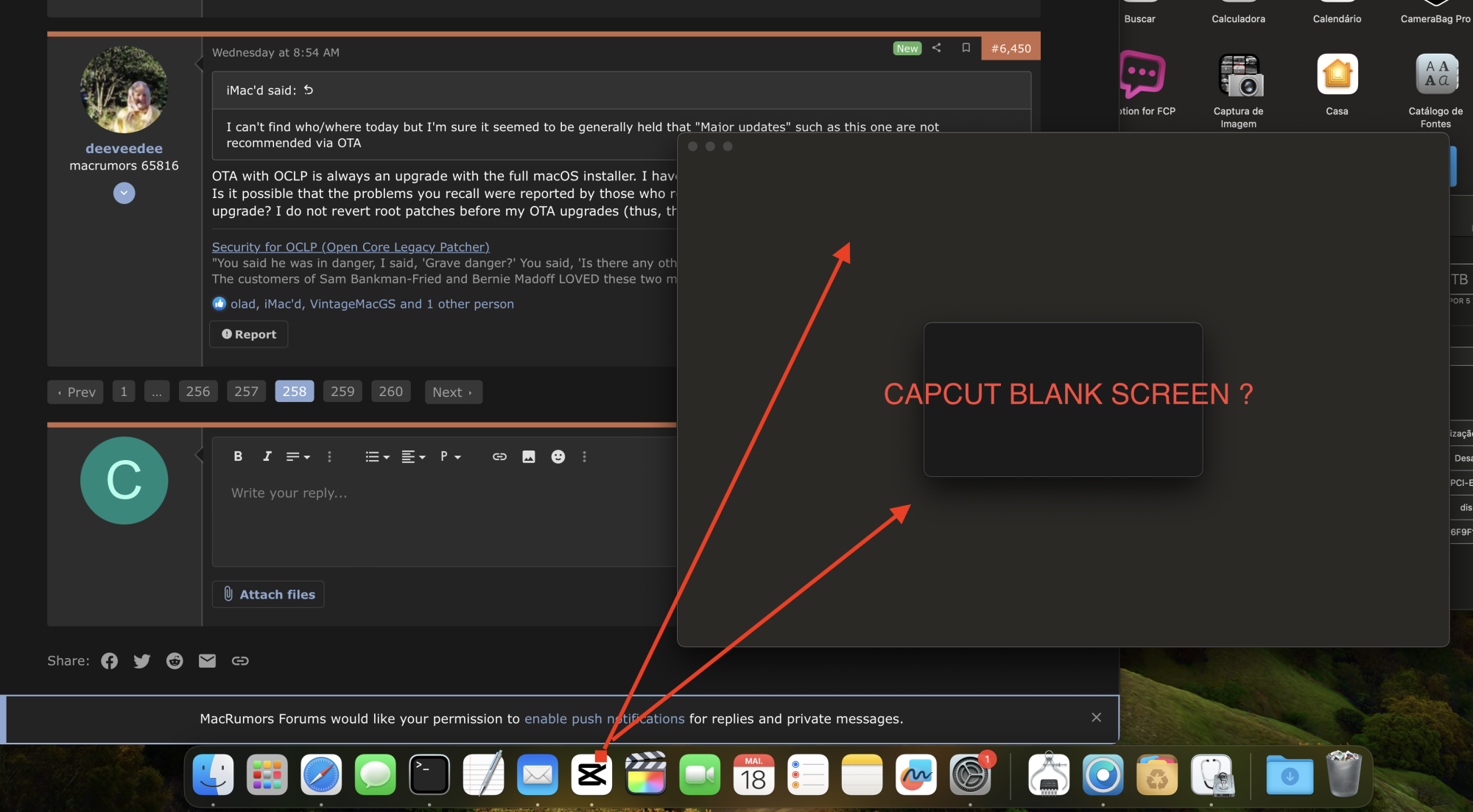
Task: Toggle the Emoji insert button
Action: 556,456
